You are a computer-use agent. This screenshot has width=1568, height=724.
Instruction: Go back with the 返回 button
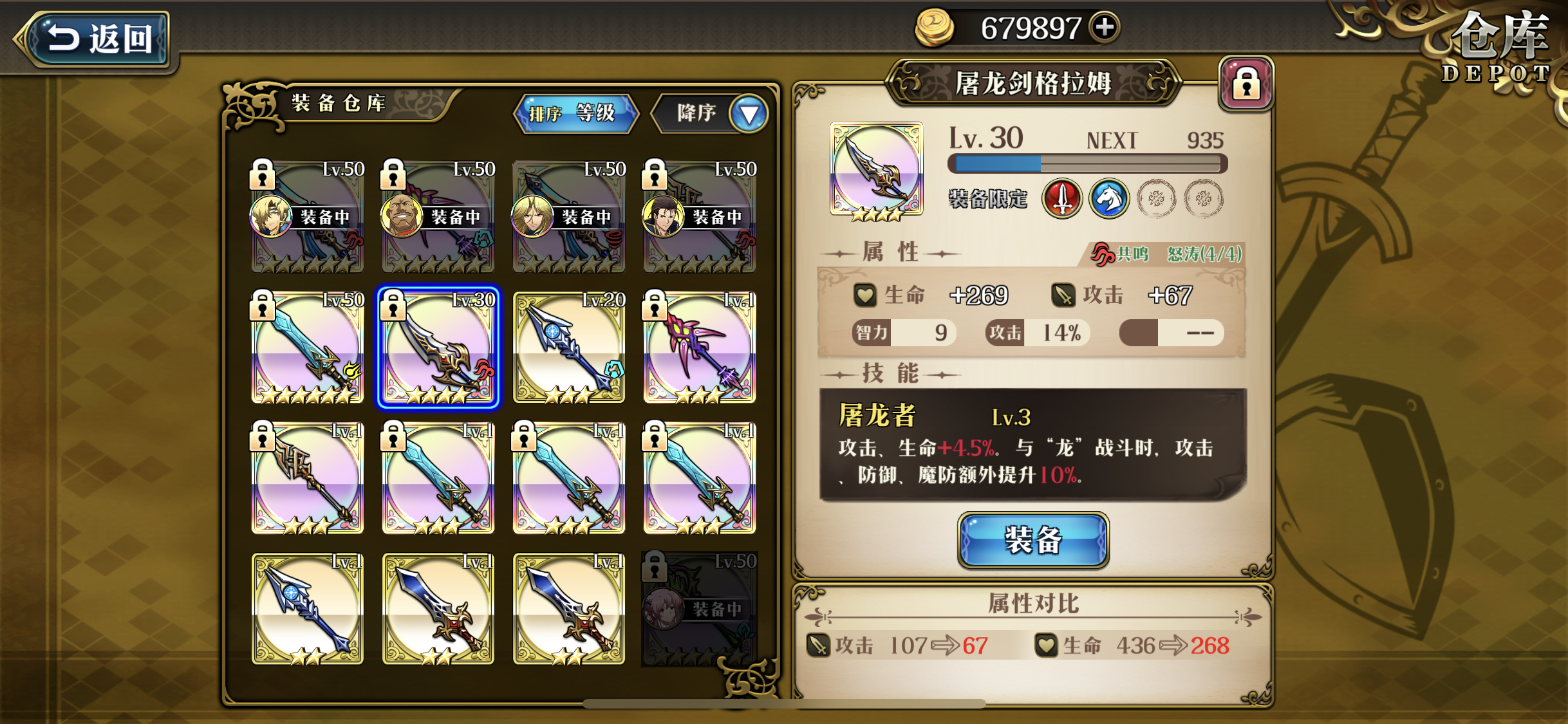[x=97, y=39]
